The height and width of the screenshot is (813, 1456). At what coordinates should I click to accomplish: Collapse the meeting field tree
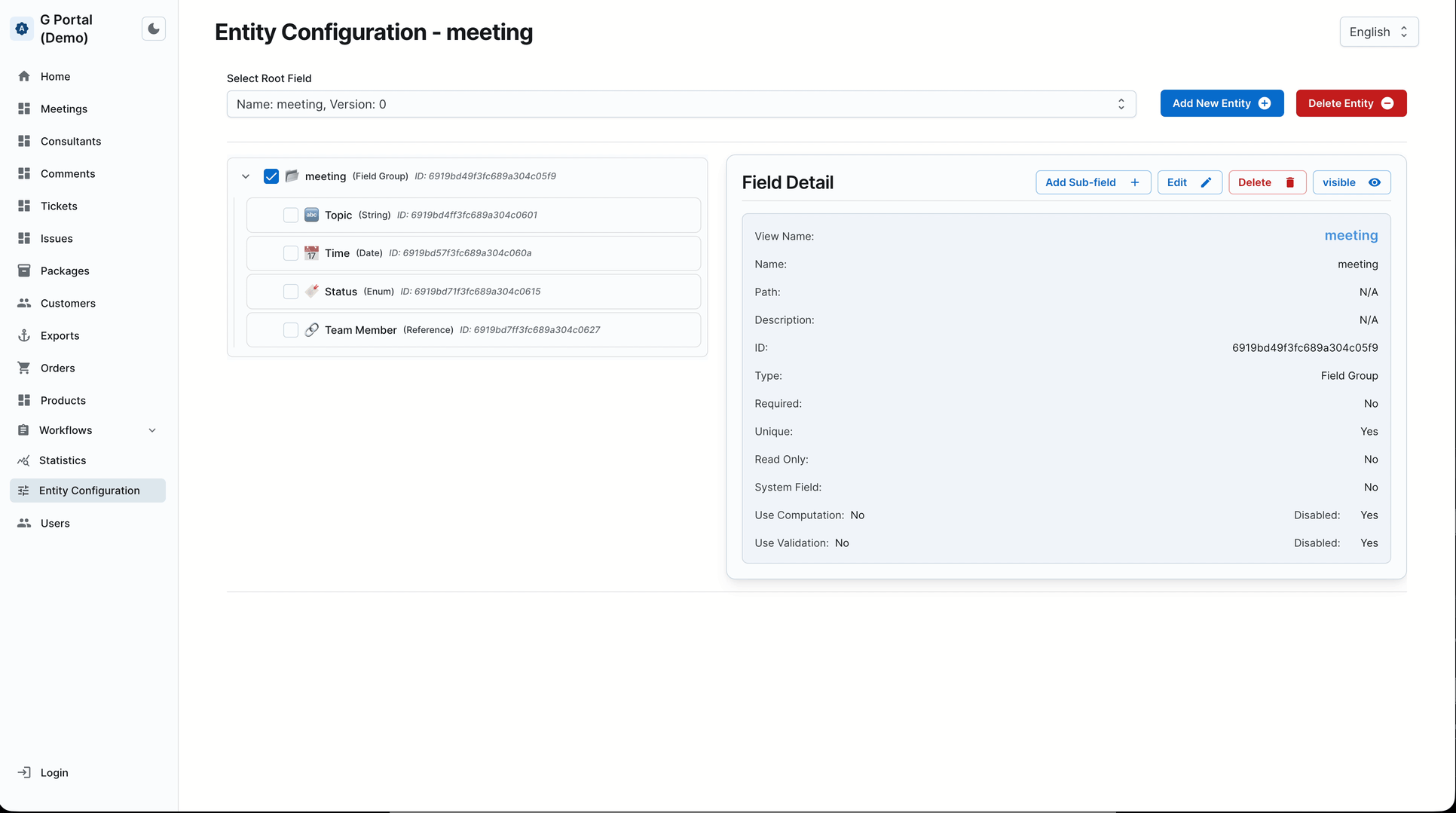246,176
